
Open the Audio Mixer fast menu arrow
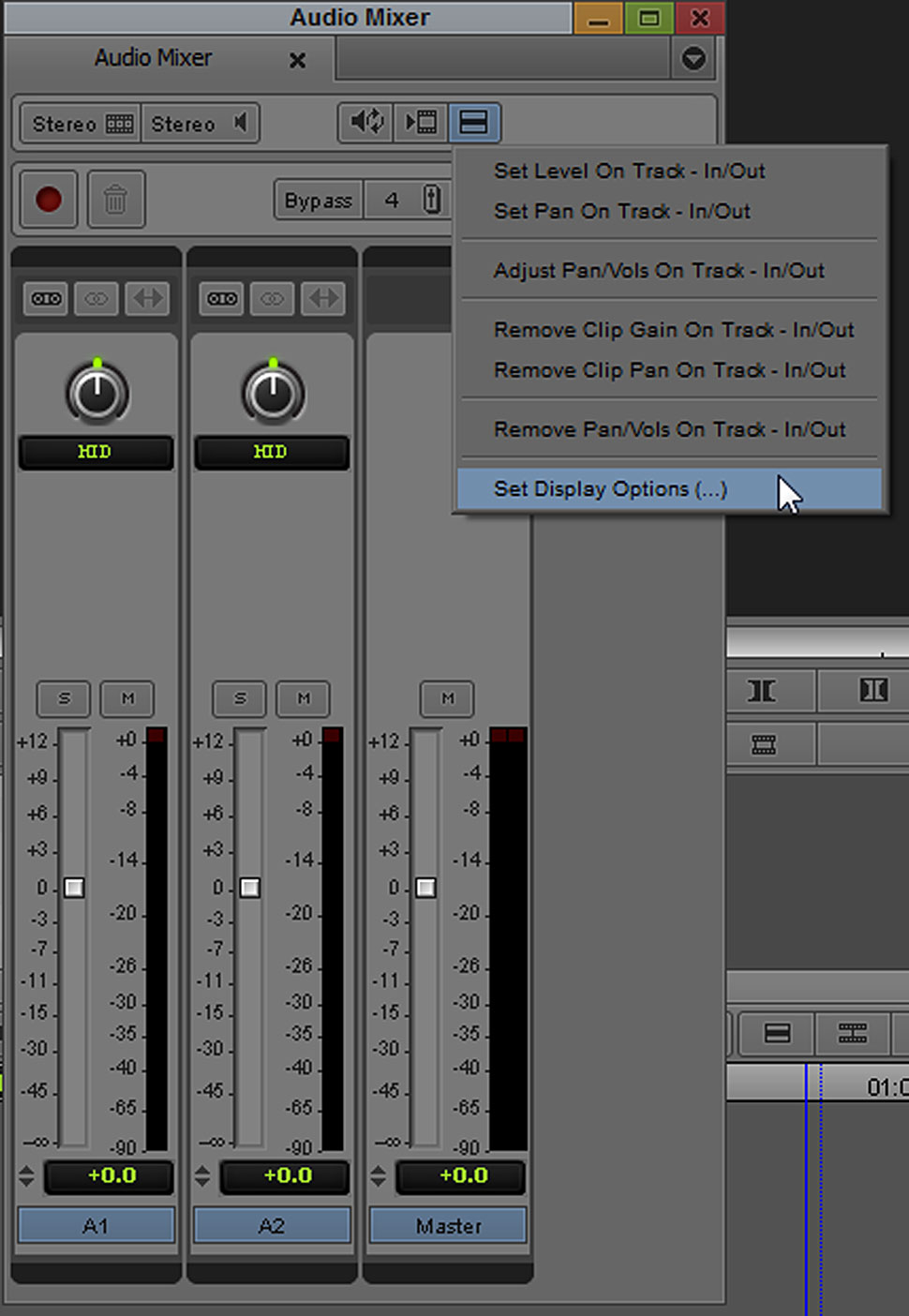693,59
